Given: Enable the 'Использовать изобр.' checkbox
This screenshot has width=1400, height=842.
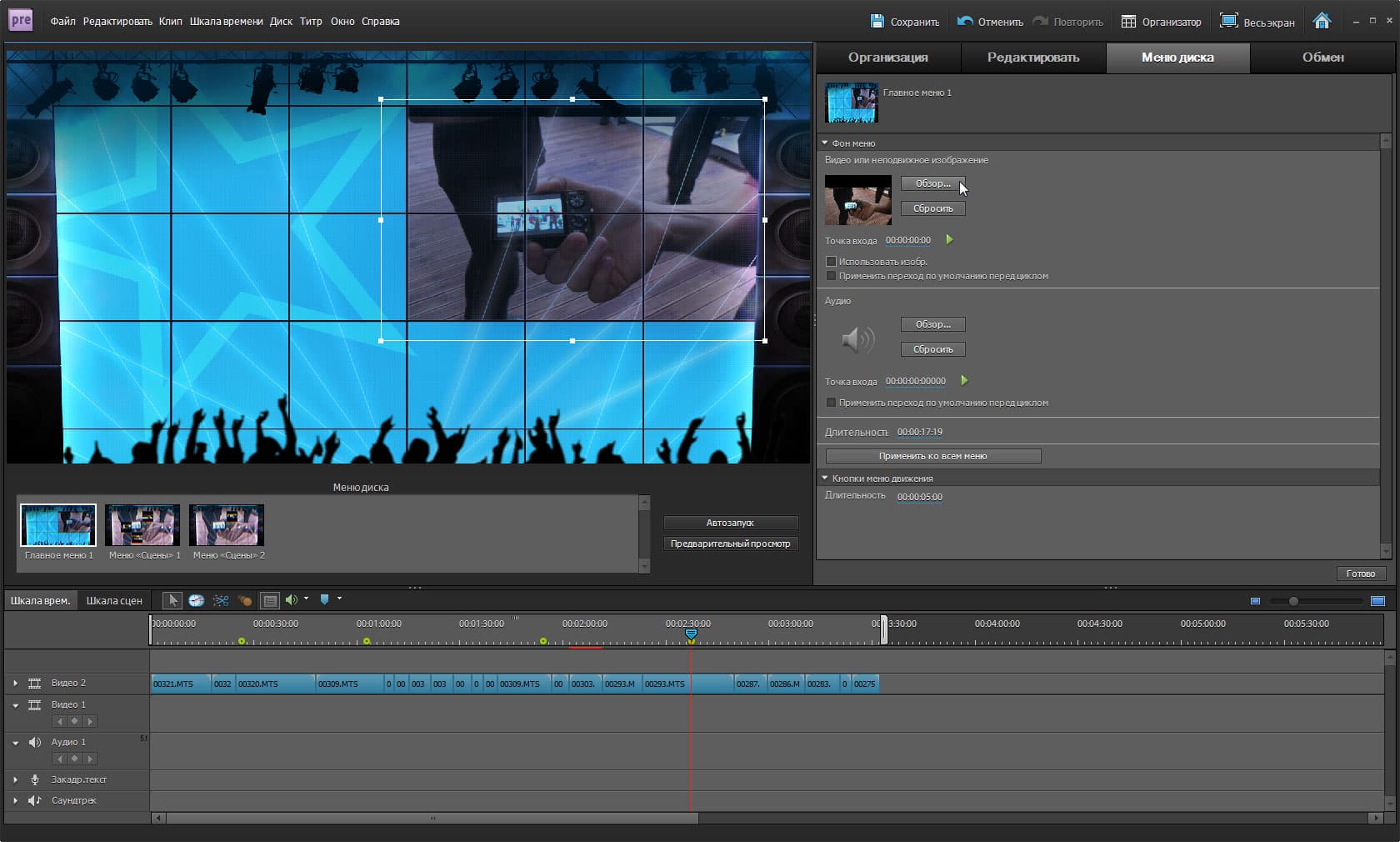Looking at the screenshot, I should (831, 262).
